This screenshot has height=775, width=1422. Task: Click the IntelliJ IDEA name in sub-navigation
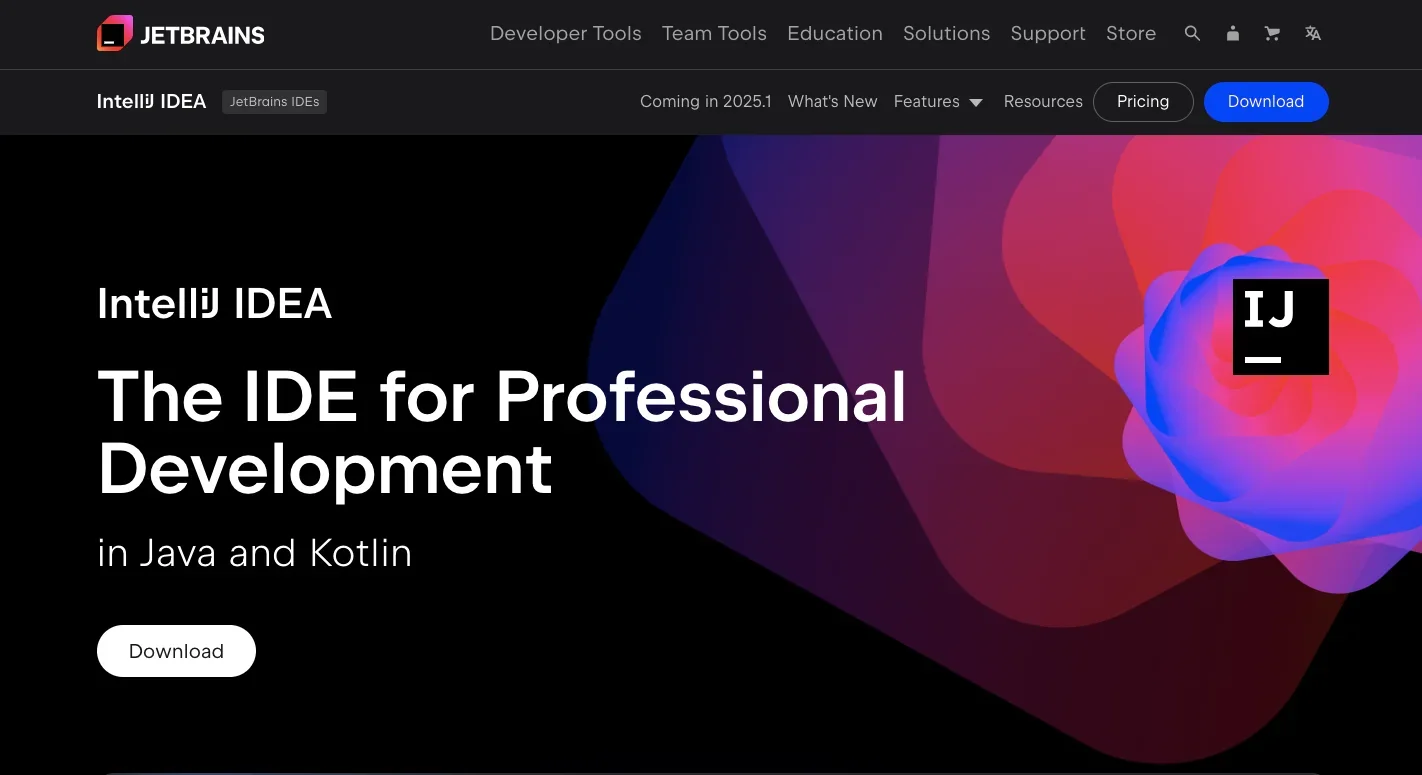151,102
